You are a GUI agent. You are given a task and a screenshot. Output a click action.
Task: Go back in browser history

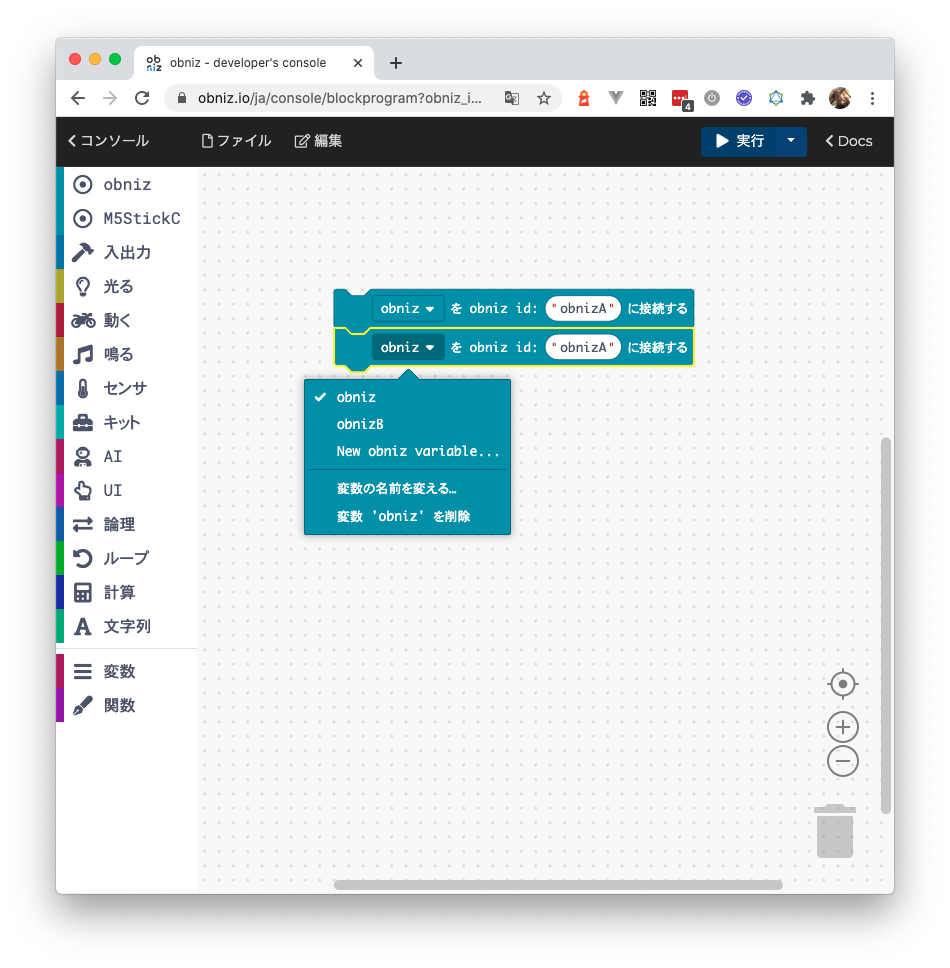pos(78,98)
